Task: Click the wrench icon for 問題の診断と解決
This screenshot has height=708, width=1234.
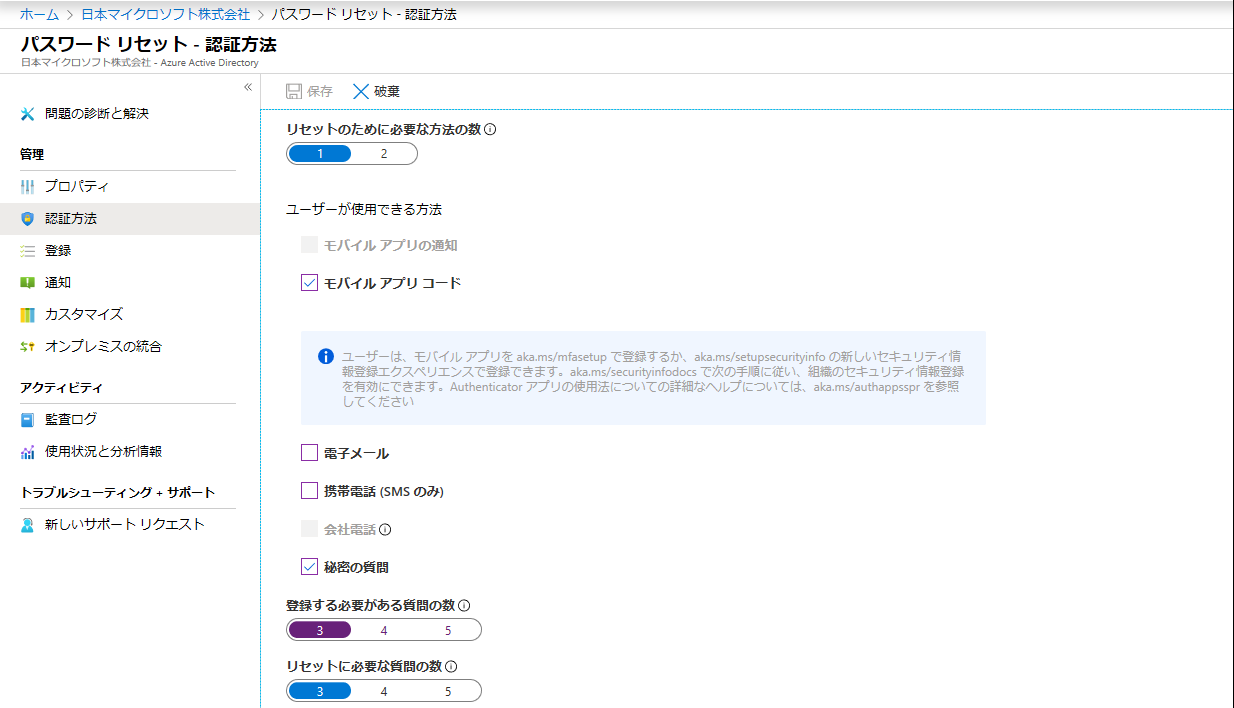Action: [x=28, y=114]
